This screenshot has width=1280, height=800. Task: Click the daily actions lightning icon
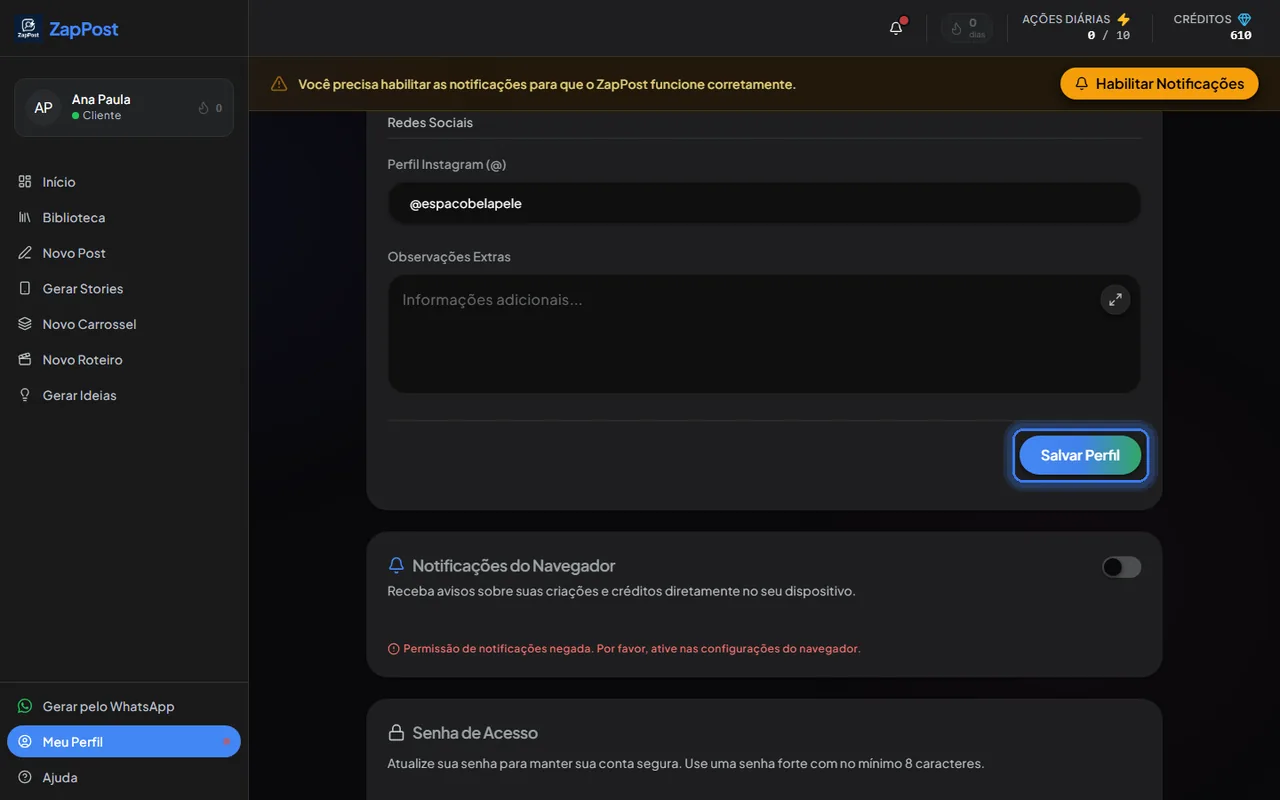pos(1124,19)
